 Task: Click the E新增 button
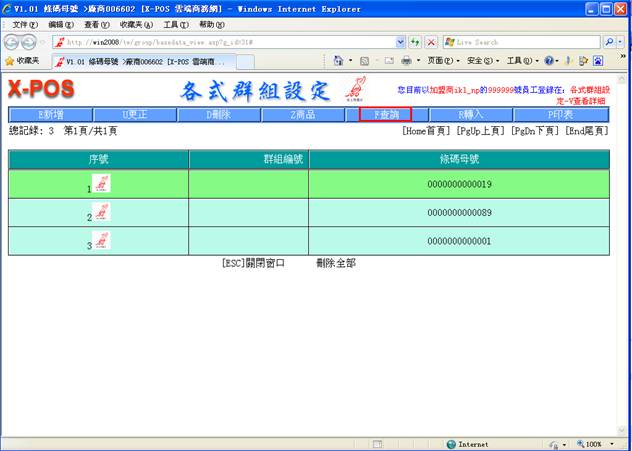pyautogui.click(x=49, y=115)
